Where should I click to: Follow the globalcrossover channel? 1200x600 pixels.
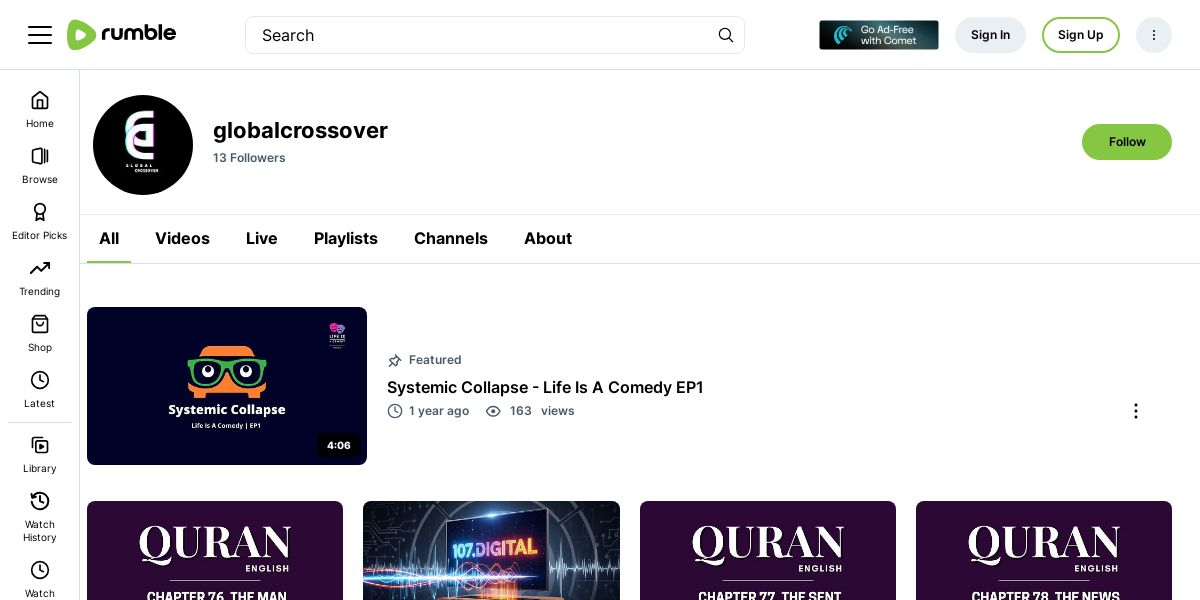coord(1127,142)
